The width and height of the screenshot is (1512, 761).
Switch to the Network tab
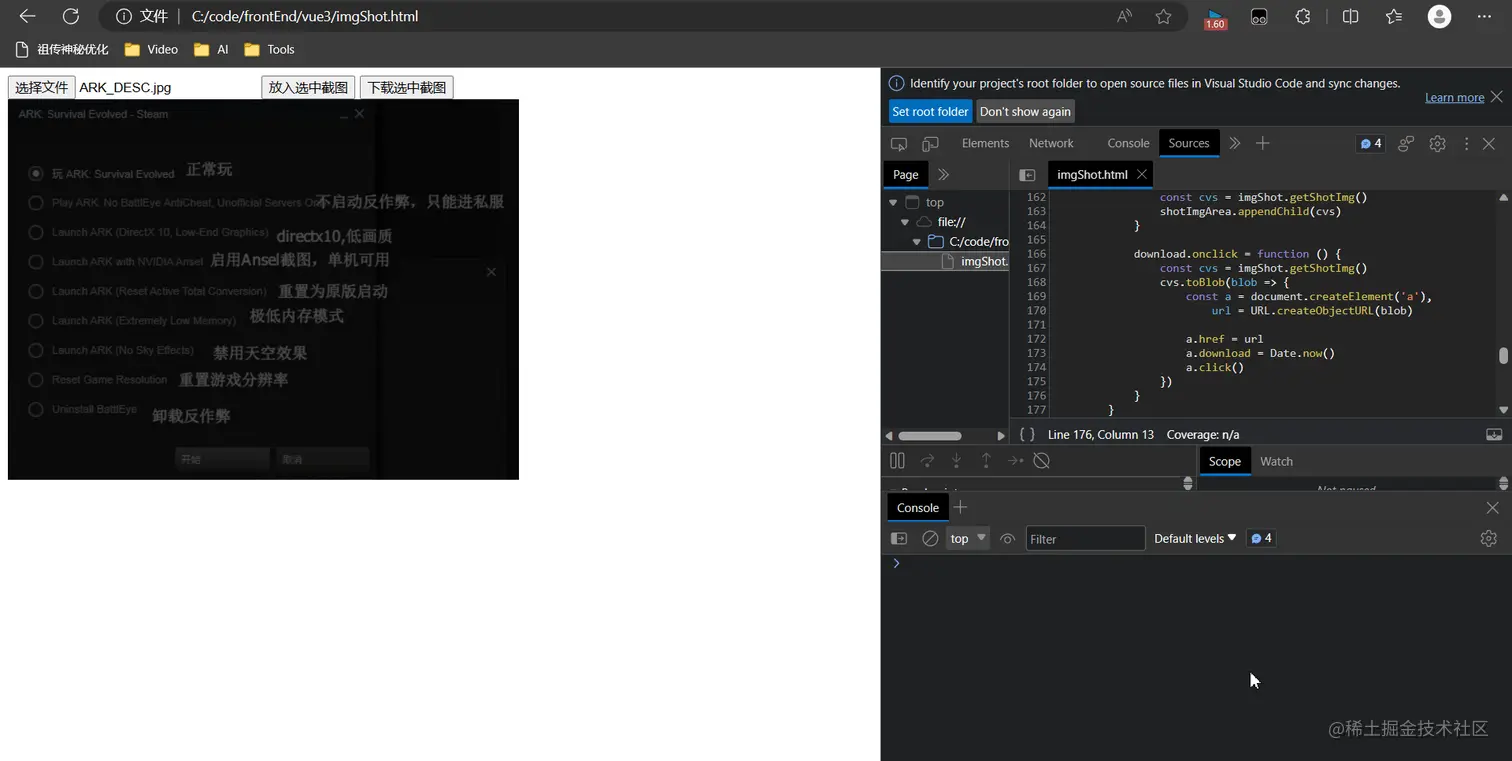point(1051,144)
